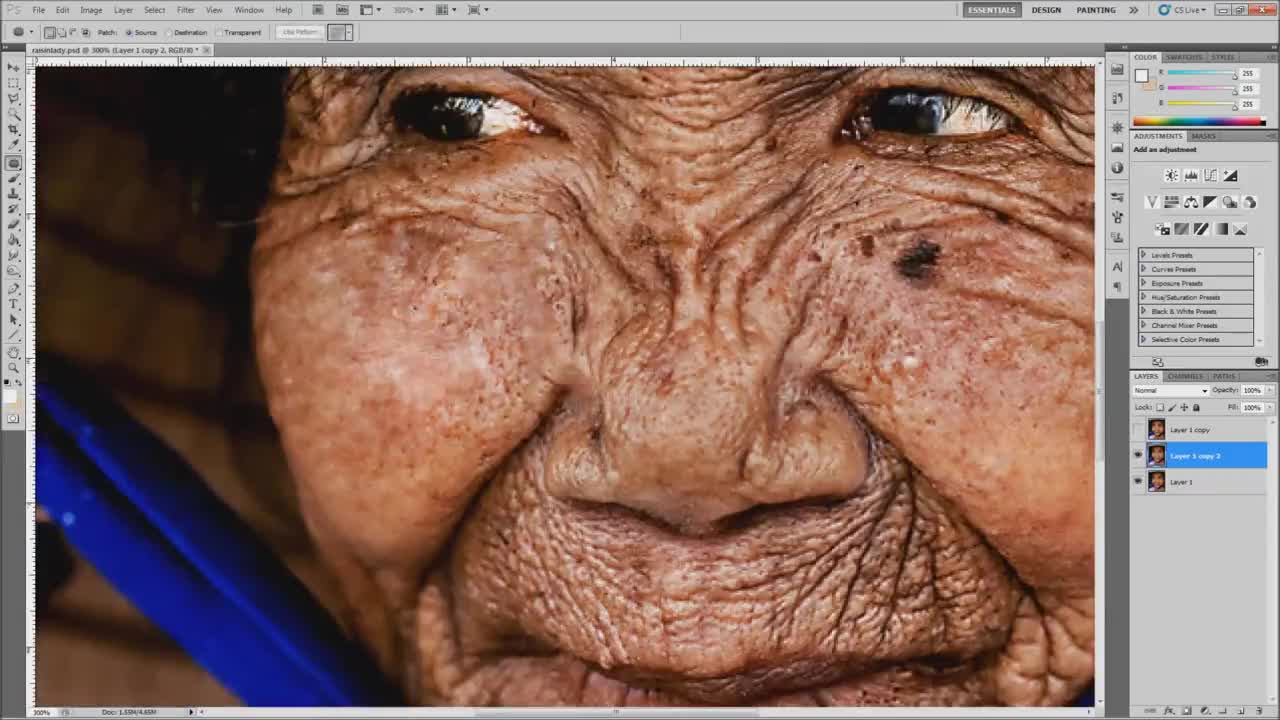The image size is (1280, 720).
Task: Add a Brightness/Contrast adjustment
Action: click(x=1171, y=176)
